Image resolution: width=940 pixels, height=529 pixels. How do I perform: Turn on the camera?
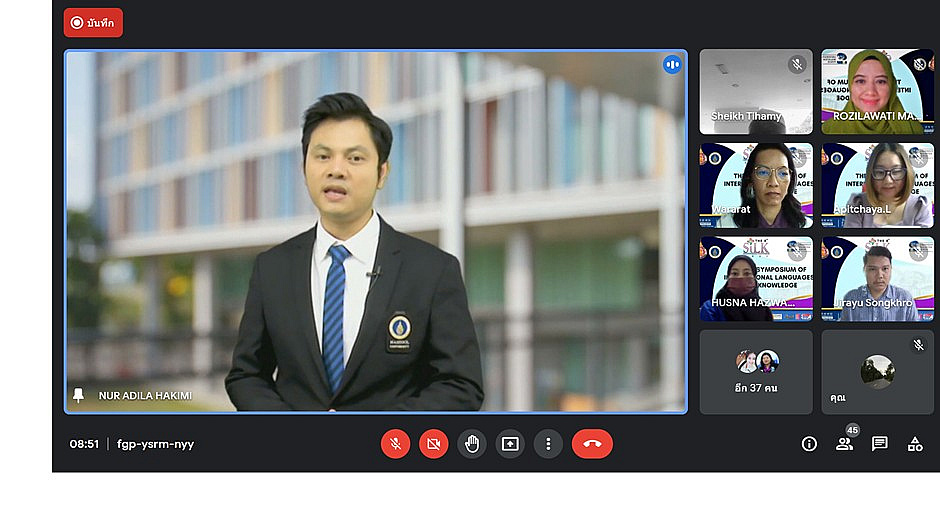coord(434,444)
